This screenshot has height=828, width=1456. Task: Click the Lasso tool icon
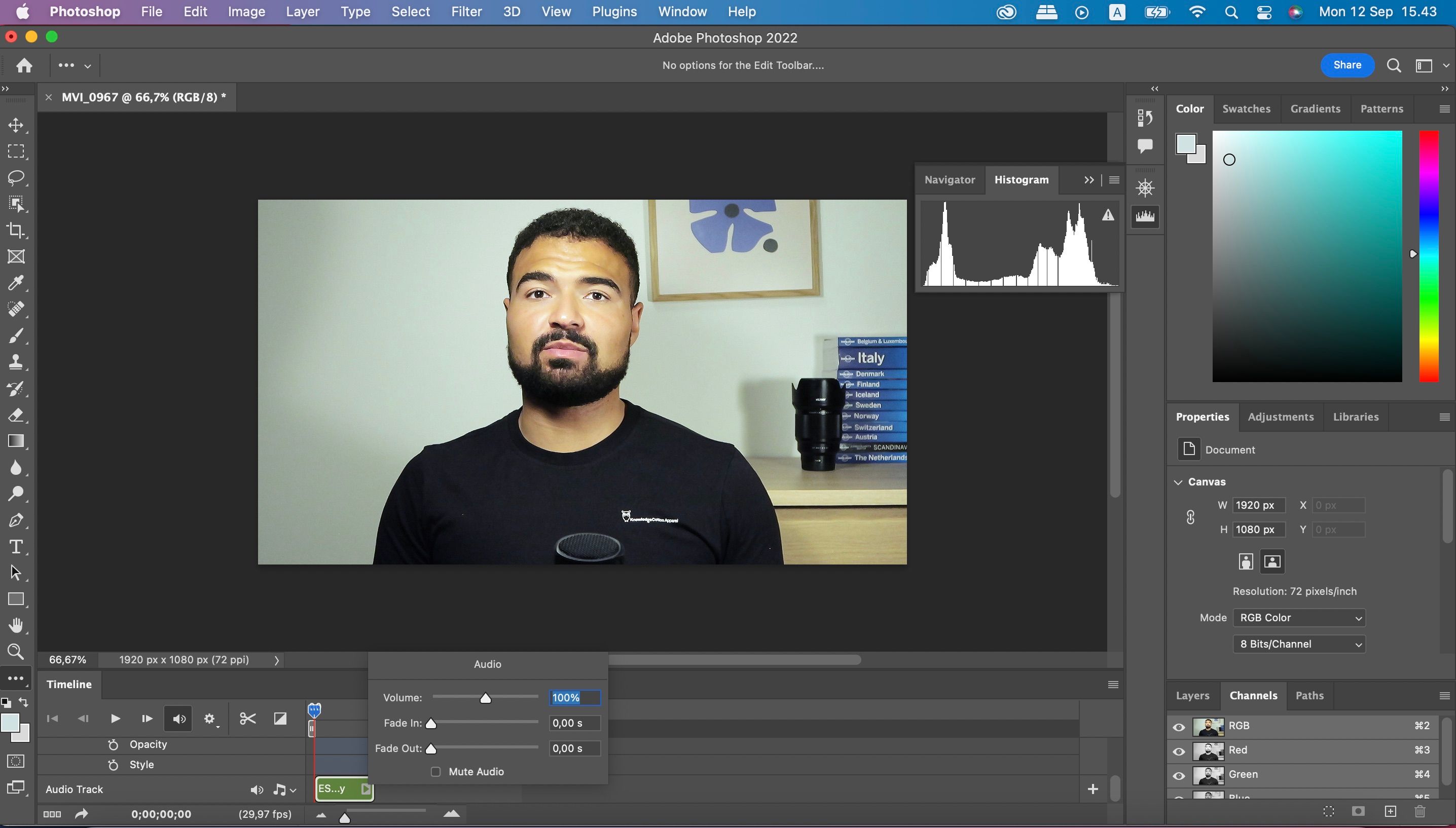coord(16,177)
